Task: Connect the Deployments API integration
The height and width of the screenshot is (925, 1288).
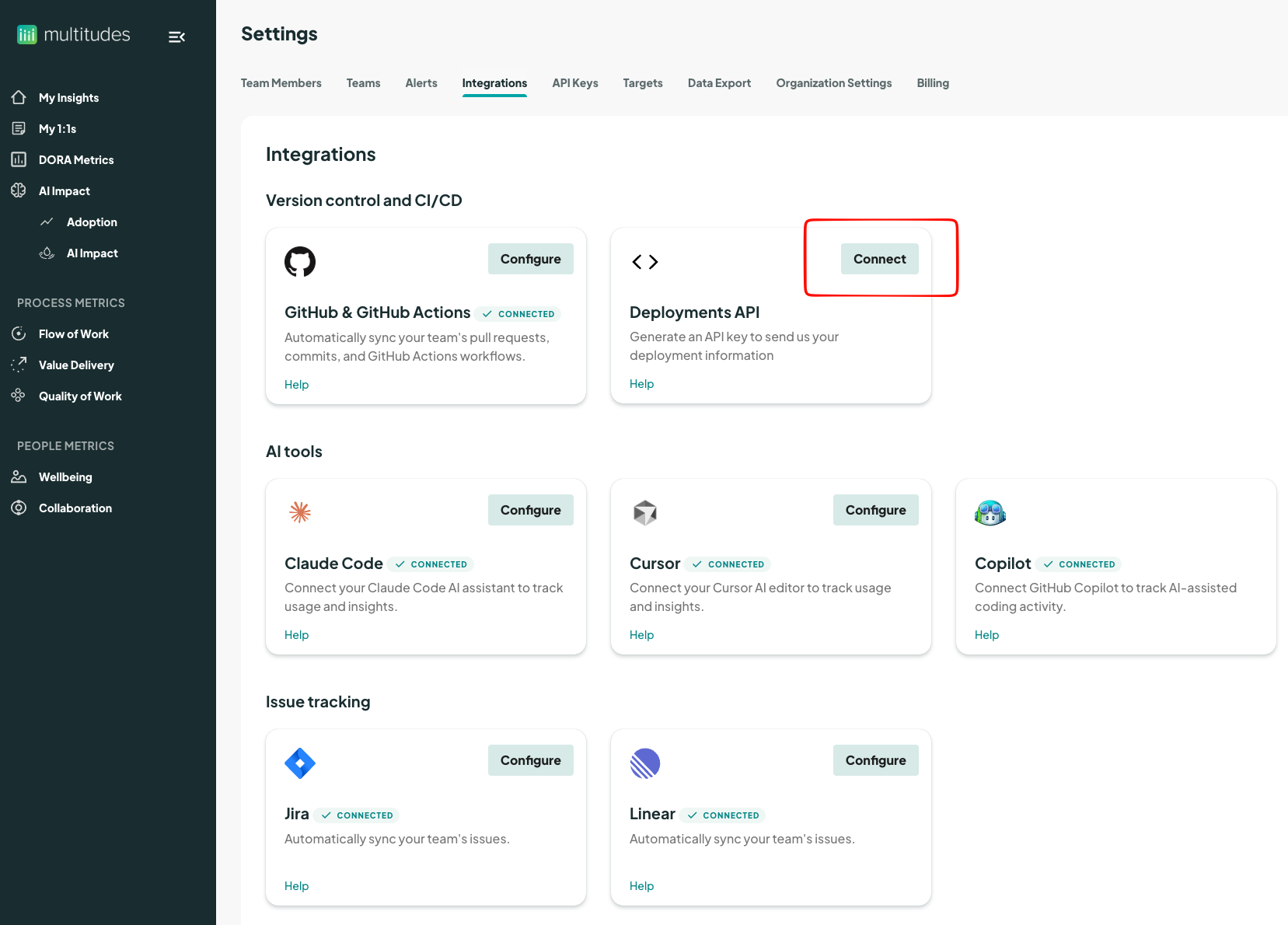Action: (879, 259)
